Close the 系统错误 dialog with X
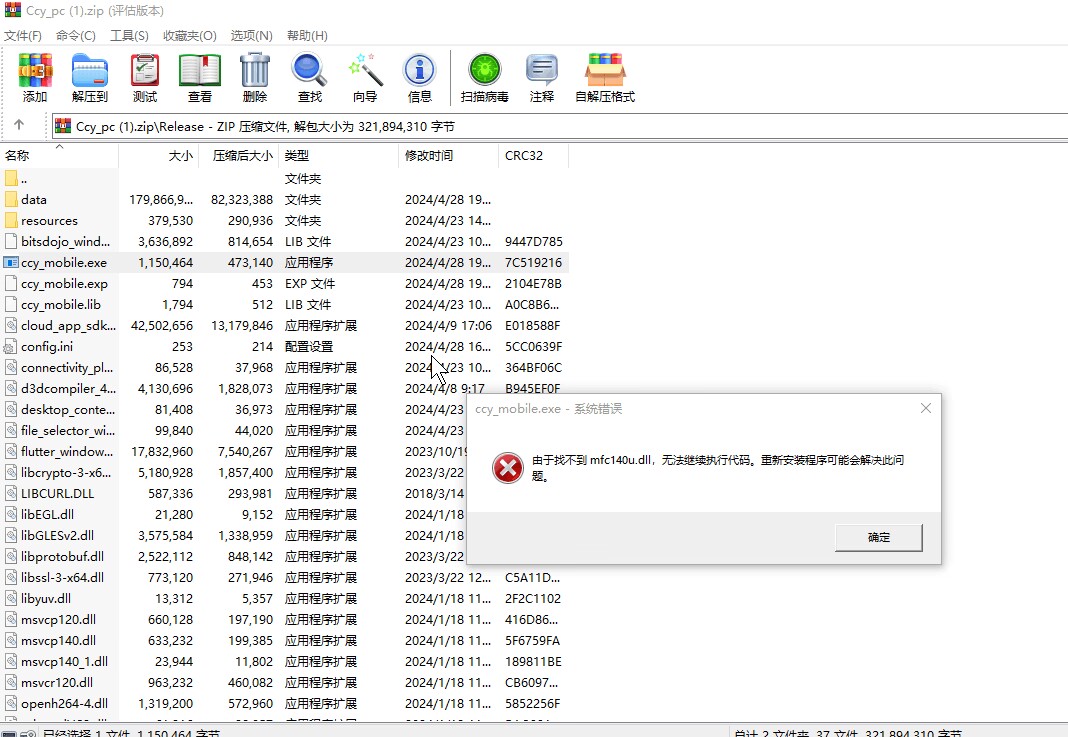1068x737 pixels. 926,408
